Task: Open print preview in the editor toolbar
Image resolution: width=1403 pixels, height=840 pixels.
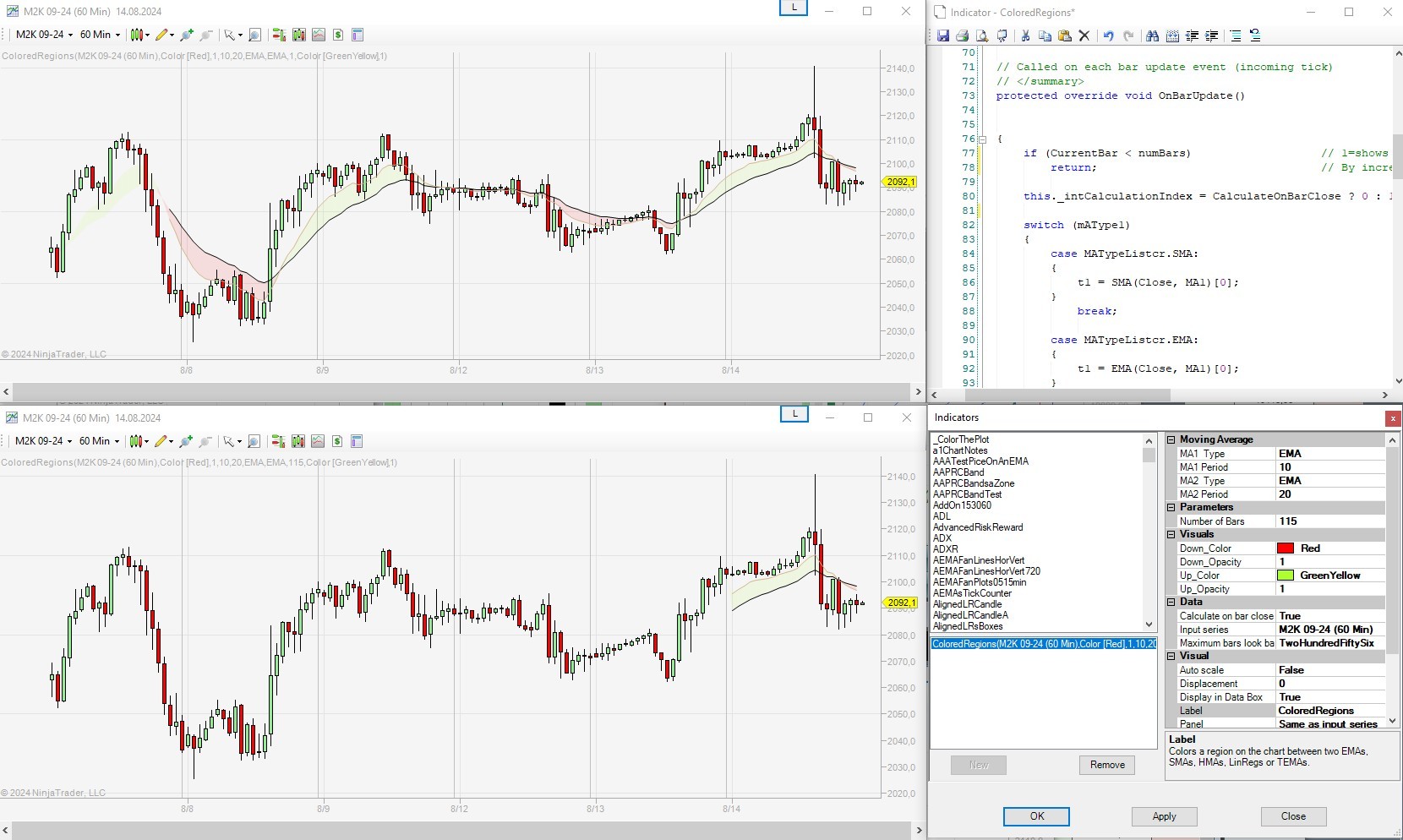Action: (x=981, y=35)
